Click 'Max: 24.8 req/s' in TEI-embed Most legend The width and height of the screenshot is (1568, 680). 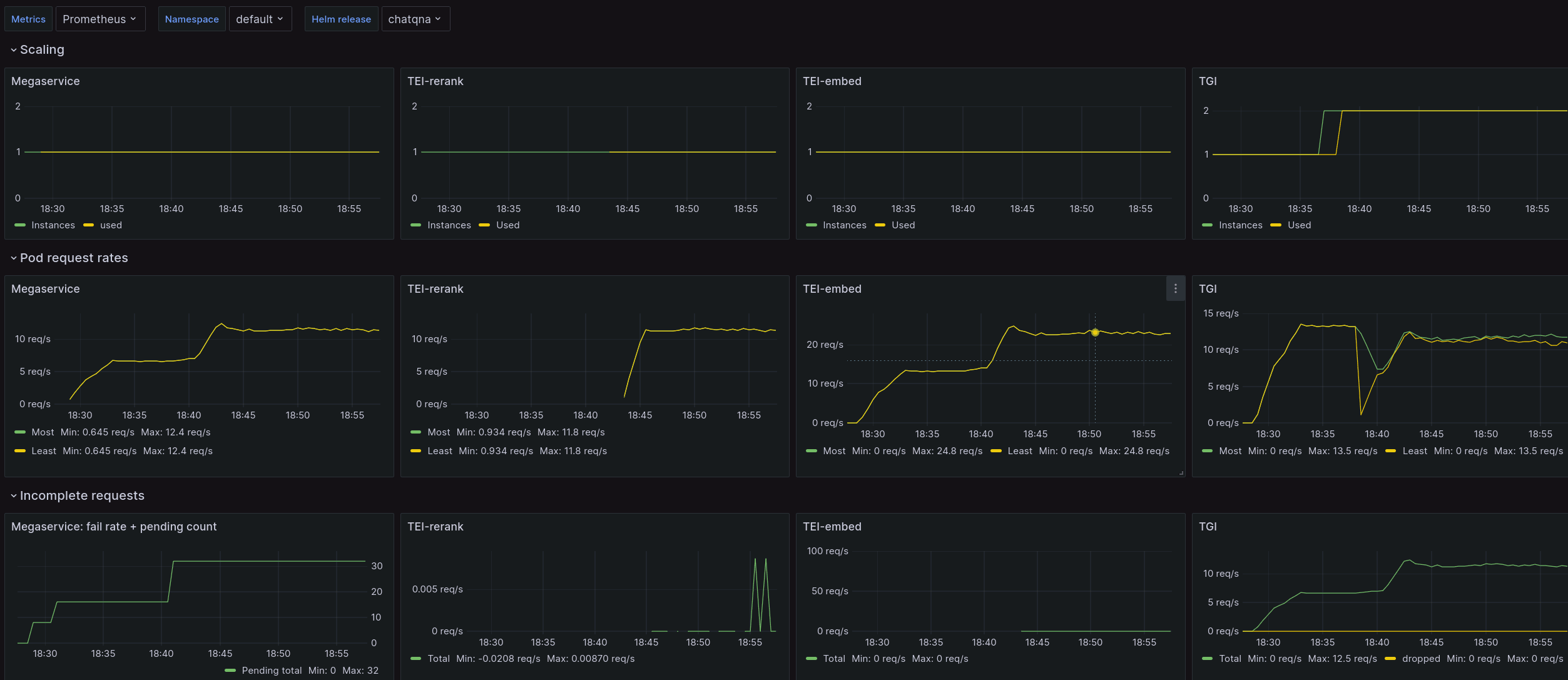(x=947, y=451)
